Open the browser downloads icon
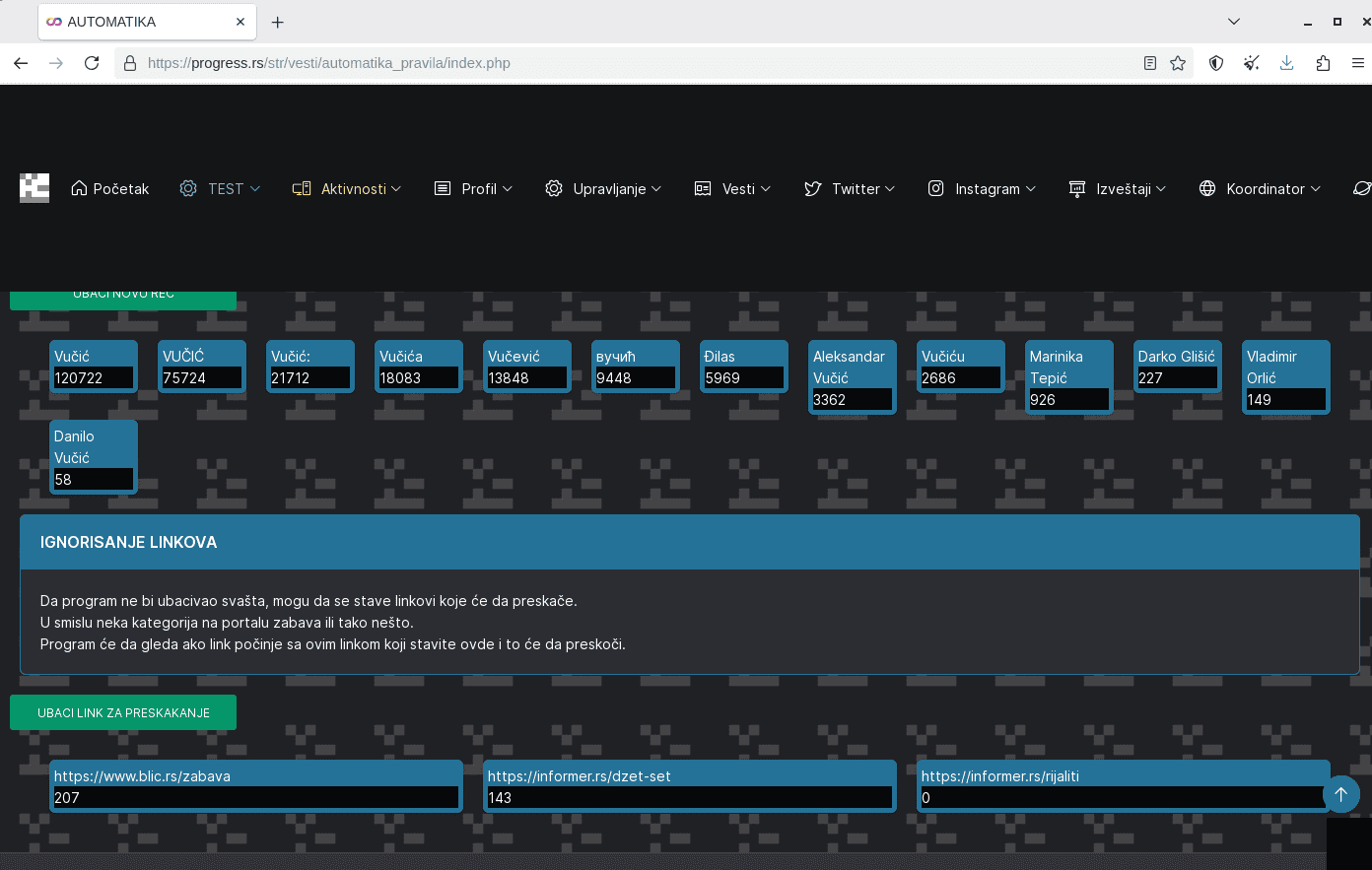This screenshot has width=1372, height=870. click(1286, 63)
